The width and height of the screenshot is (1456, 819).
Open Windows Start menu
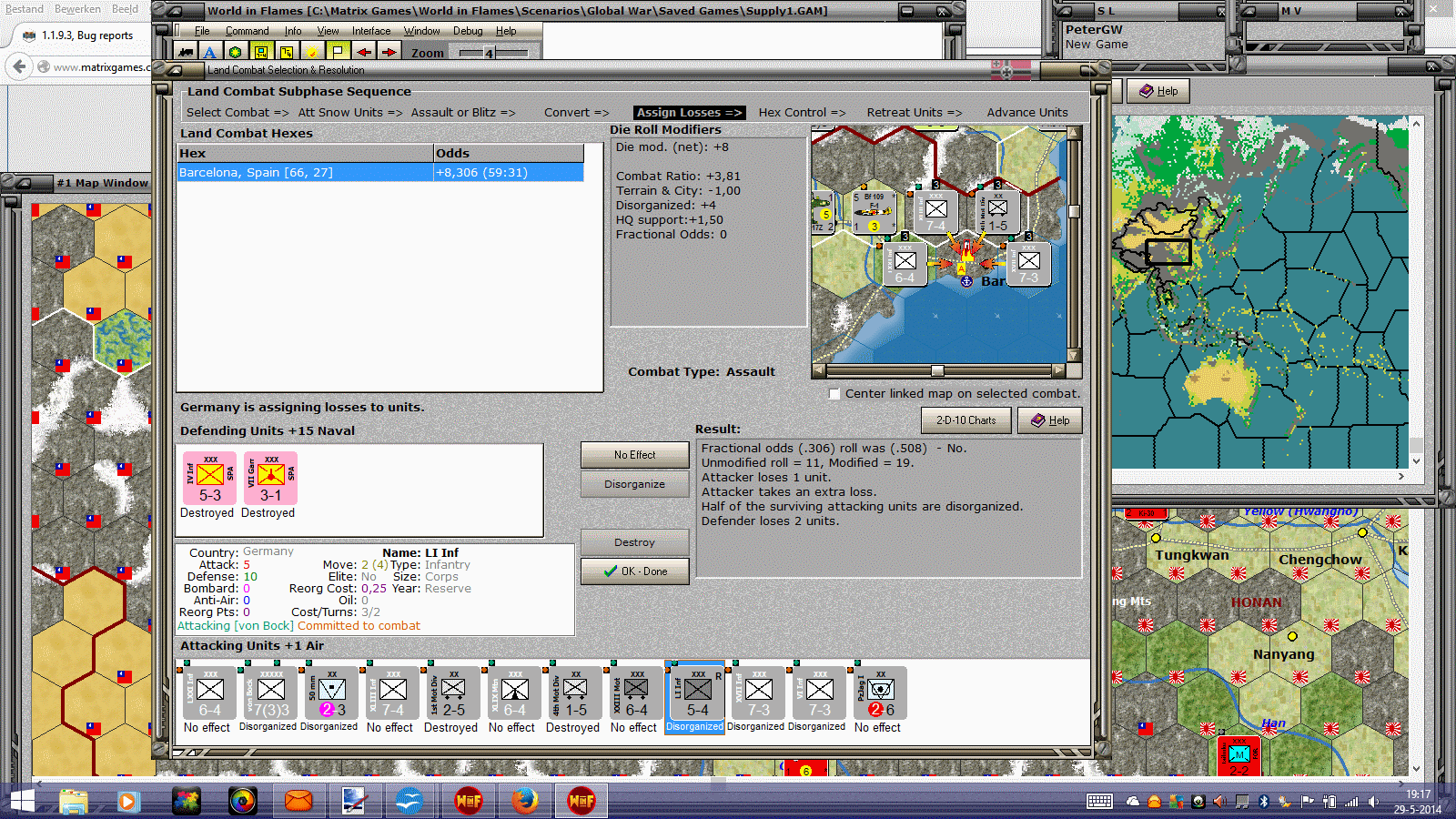click(22, 801)
